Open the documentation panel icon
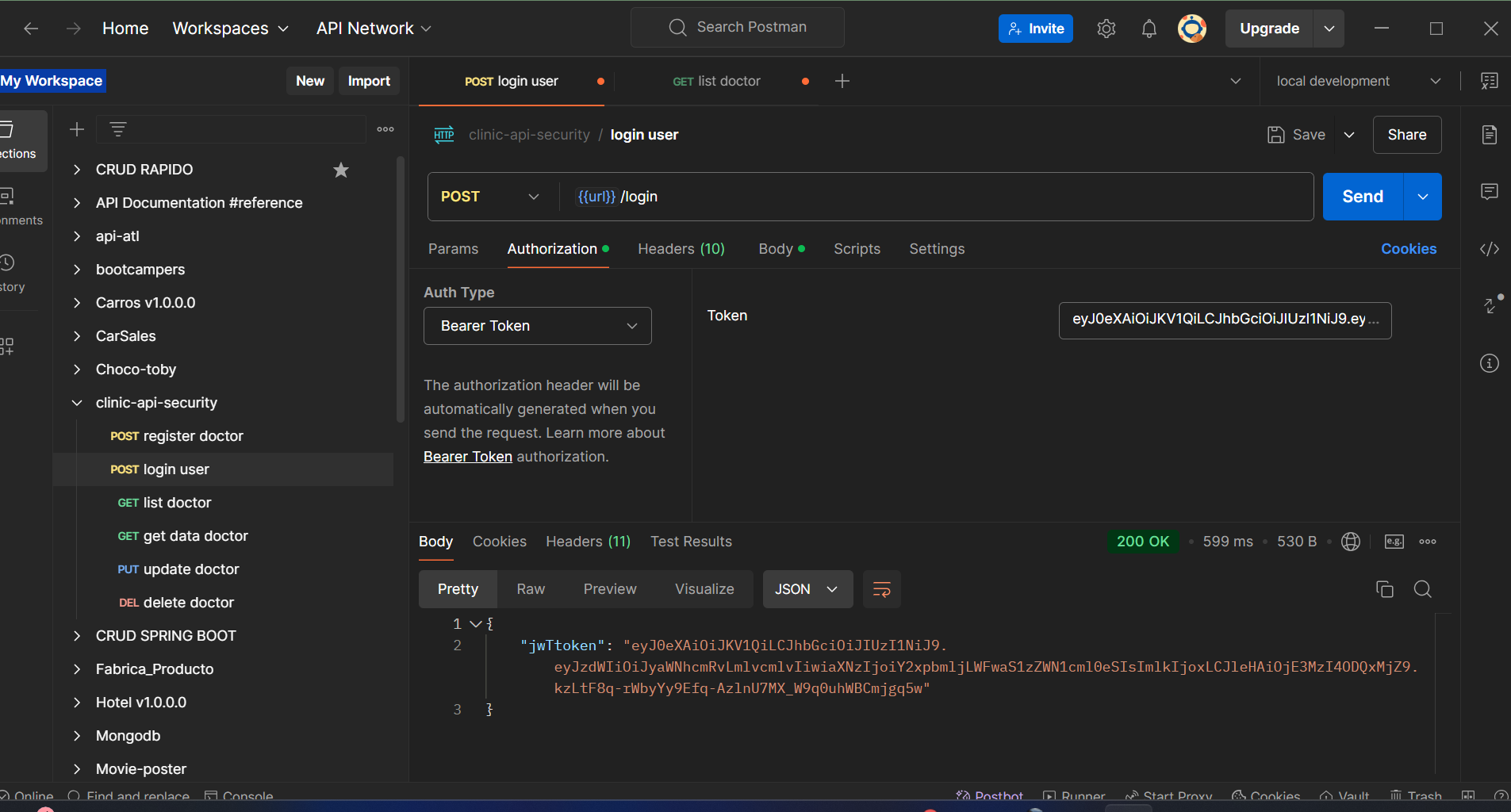 click(1490, 135)
